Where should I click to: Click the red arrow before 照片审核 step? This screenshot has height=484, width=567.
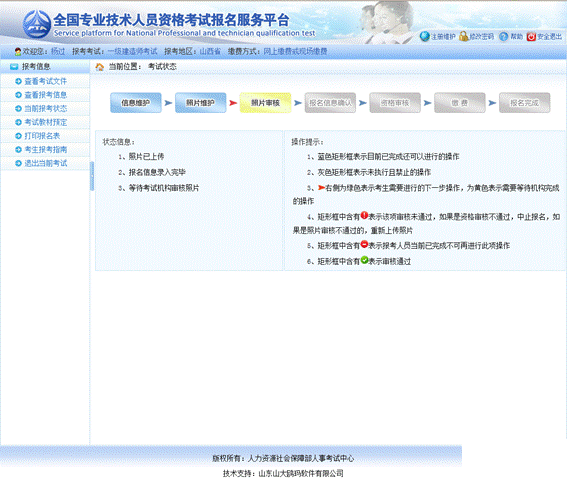pyautogui.click(x=233, y=103)
